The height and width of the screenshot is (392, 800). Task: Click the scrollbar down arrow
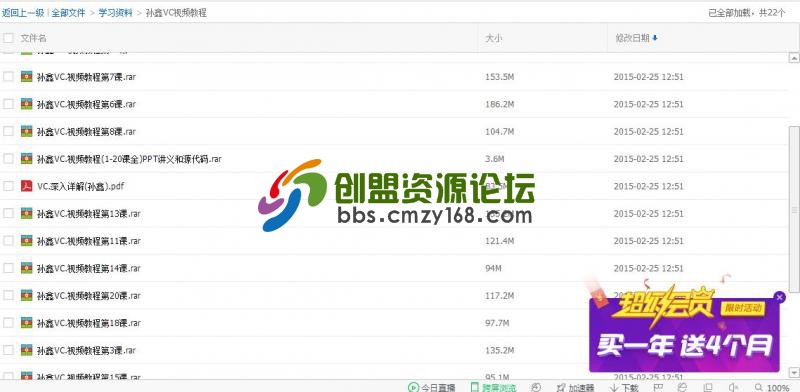click(794, 372)
